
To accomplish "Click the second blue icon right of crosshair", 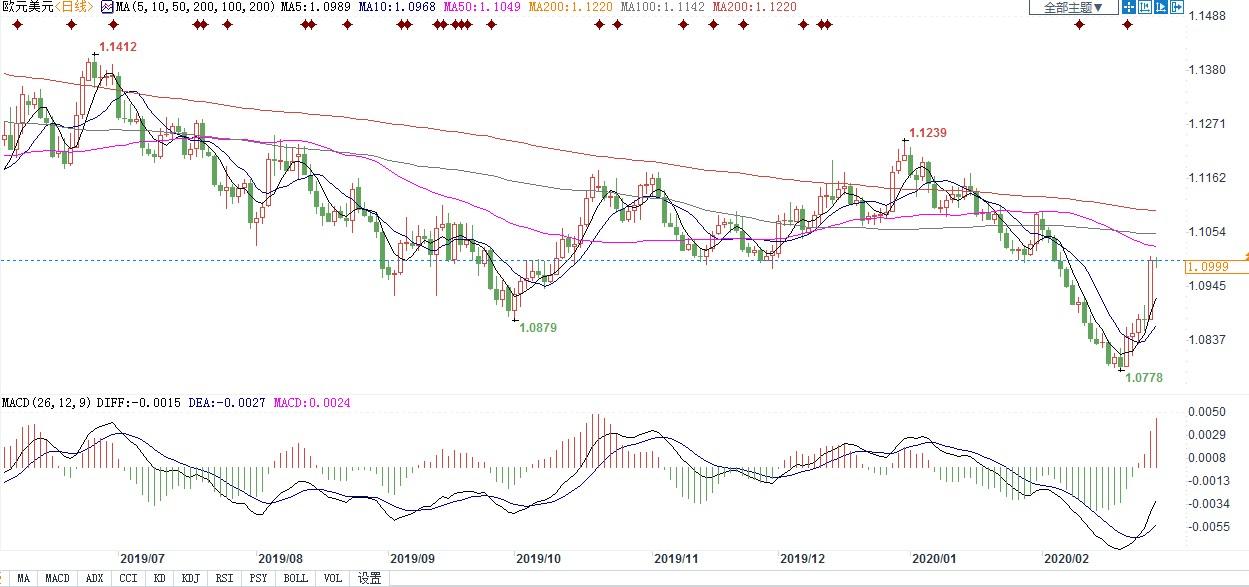I will click(x=1145, y=7).
